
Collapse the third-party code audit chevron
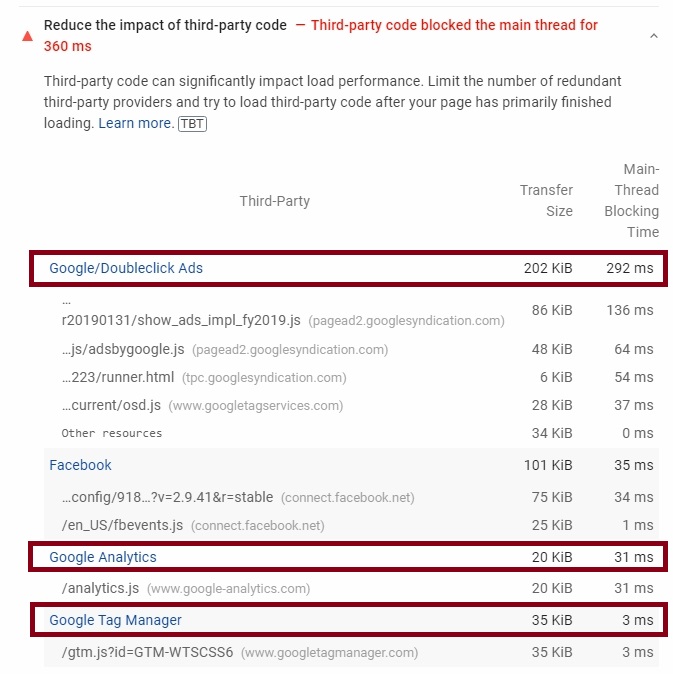(x=653, y=36)
